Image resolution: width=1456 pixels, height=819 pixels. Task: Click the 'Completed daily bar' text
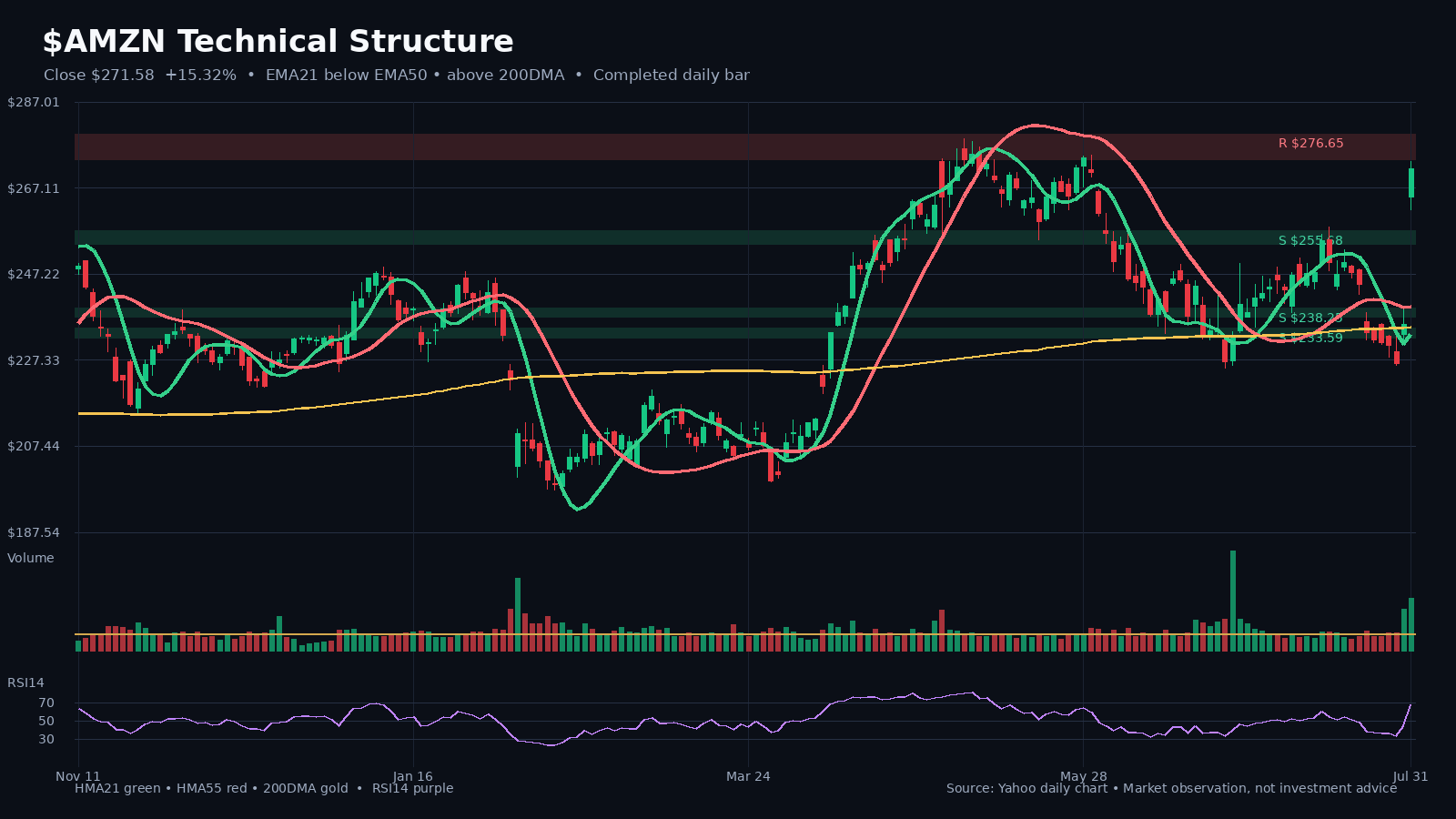tap(672, 75)
